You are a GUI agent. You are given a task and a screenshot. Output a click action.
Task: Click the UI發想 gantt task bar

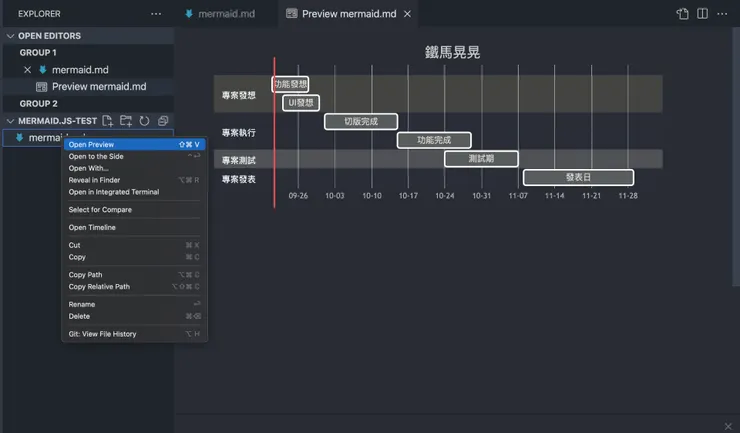(301, 102)
